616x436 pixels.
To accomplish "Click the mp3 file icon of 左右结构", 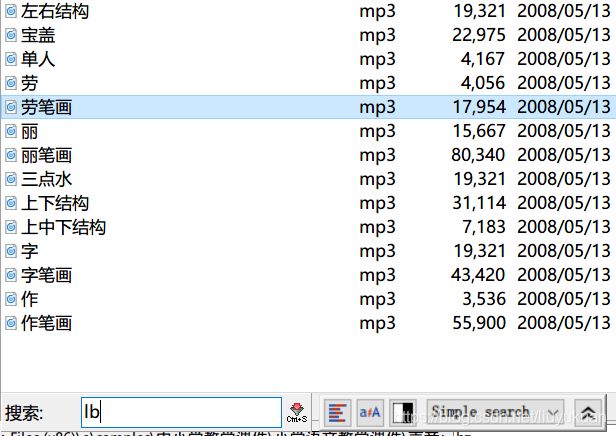I will [x=11, y=11].
